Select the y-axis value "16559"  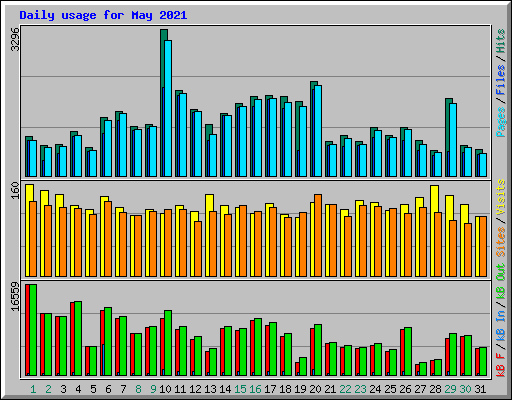15,296
